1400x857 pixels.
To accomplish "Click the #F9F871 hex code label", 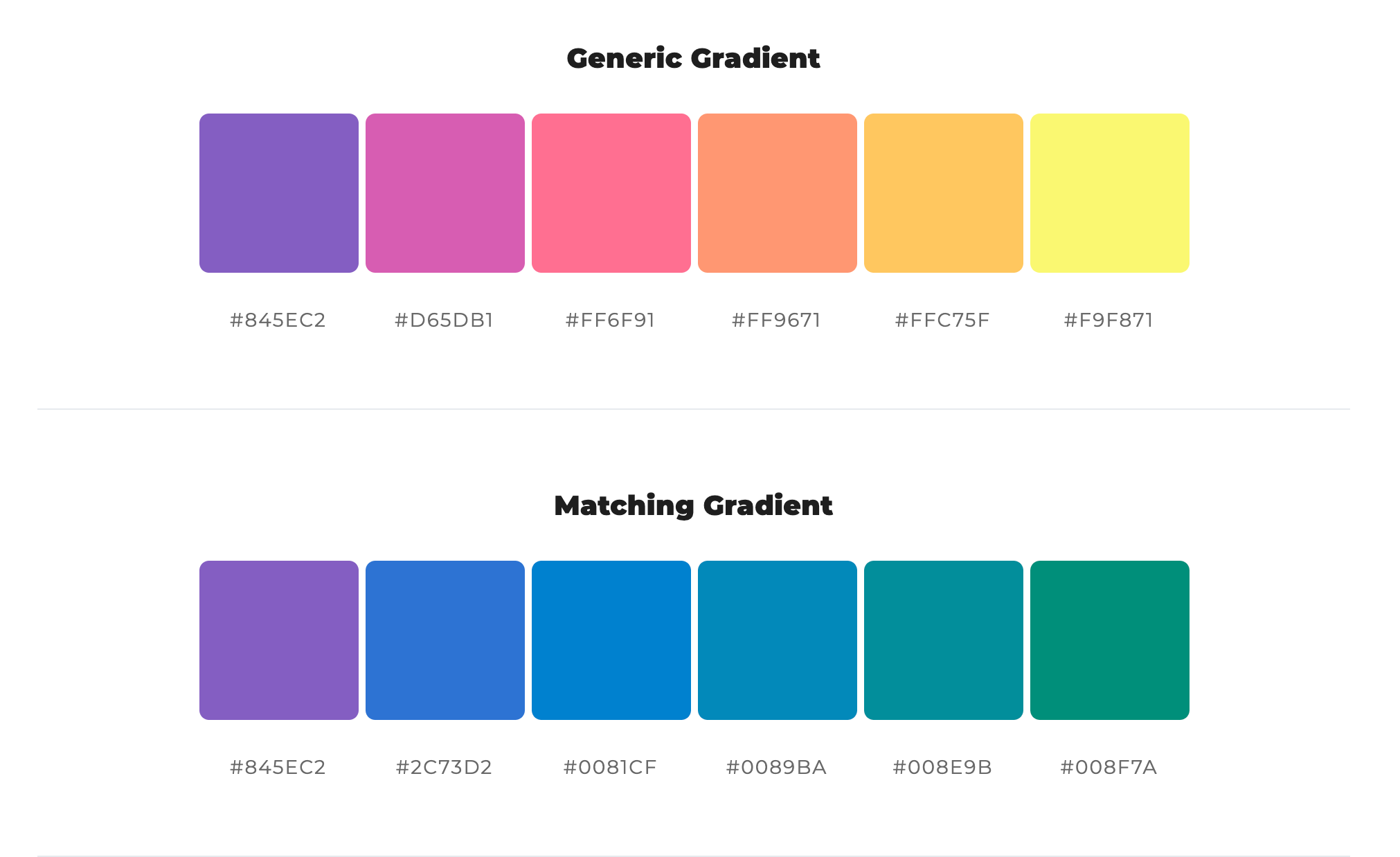I will [x=1109, y=321].
